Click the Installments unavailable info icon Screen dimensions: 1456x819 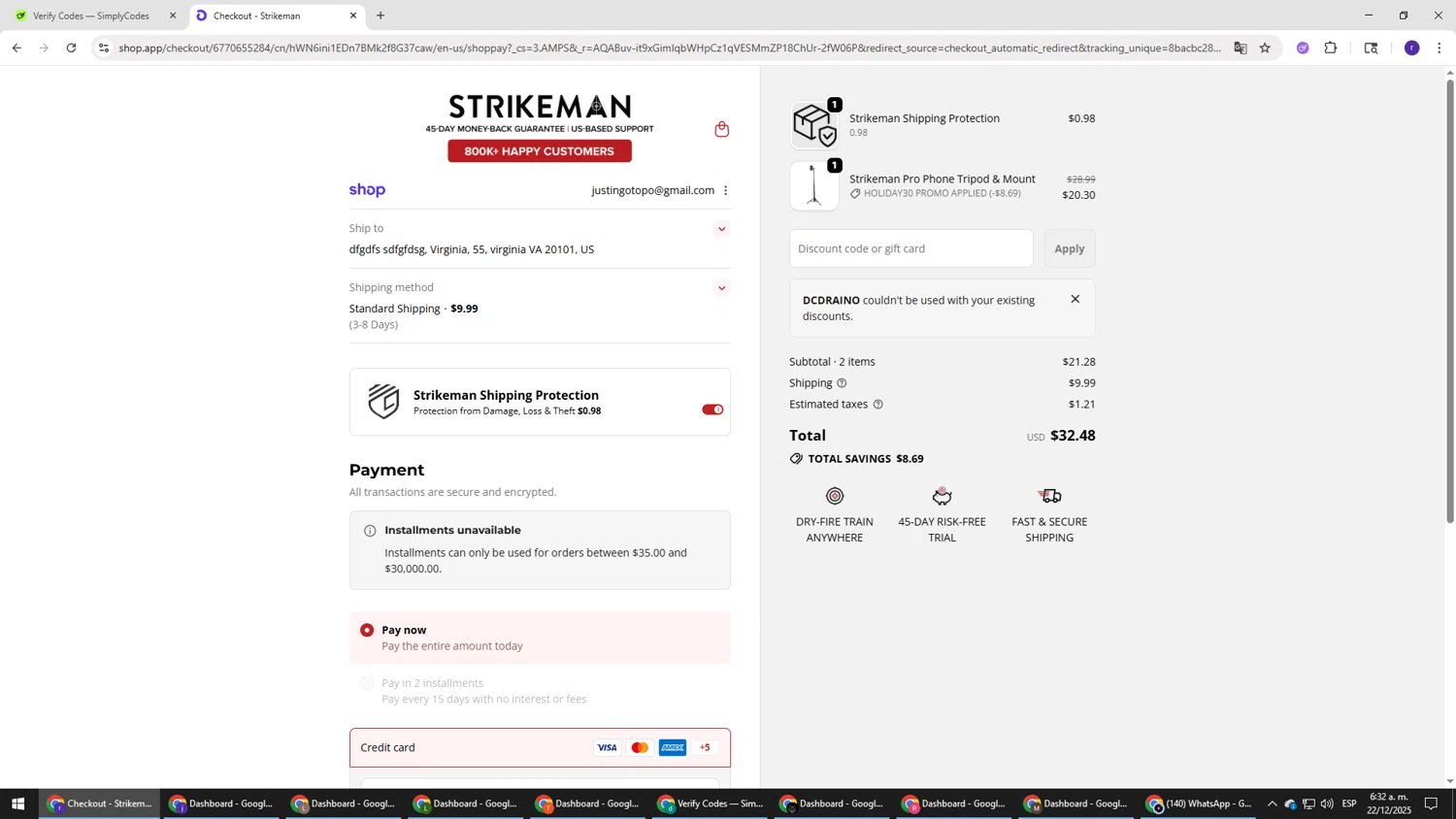pyautogui.click(x=370, y=531)
